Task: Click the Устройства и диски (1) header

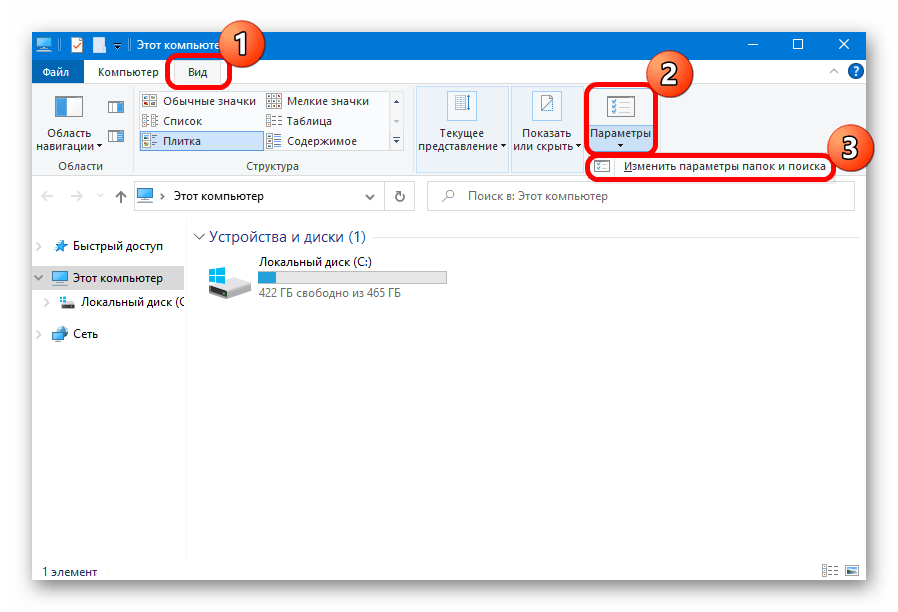Action: [x=287, y=237]
